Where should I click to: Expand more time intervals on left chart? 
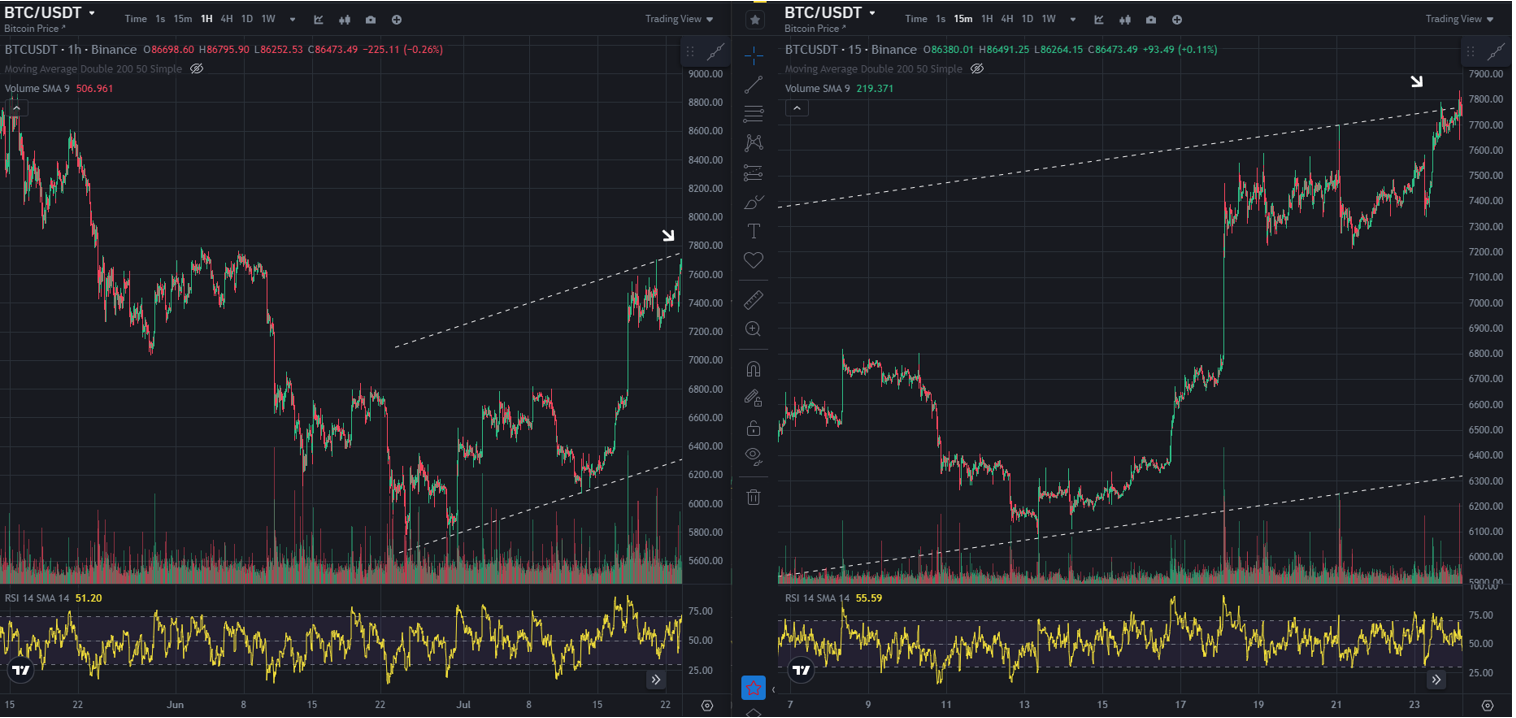(x=292, y=19)
